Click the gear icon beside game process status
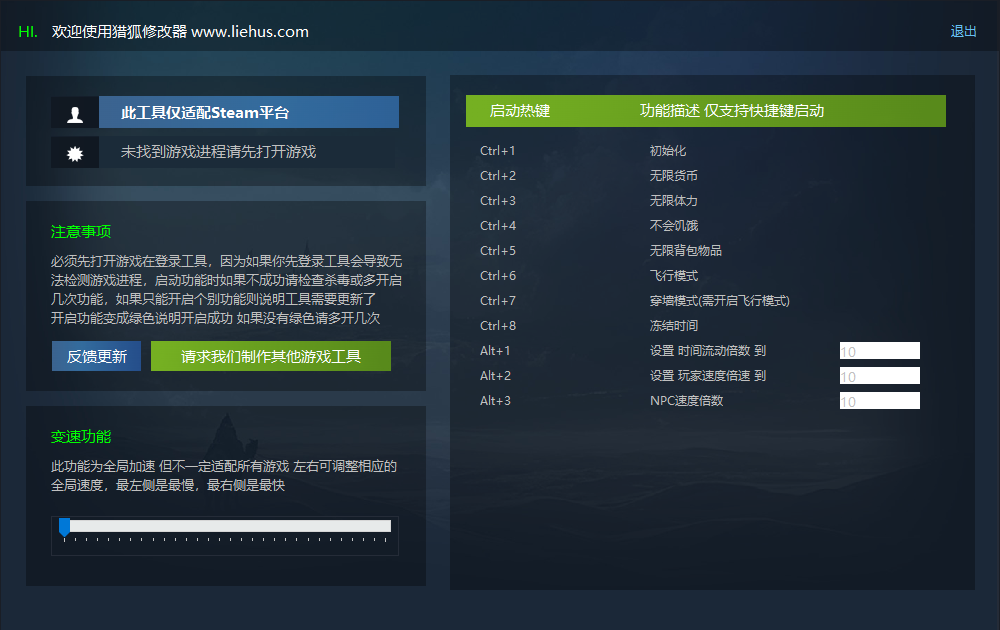The height and width of the screenshot is (630, 1000). click(75, 154)
